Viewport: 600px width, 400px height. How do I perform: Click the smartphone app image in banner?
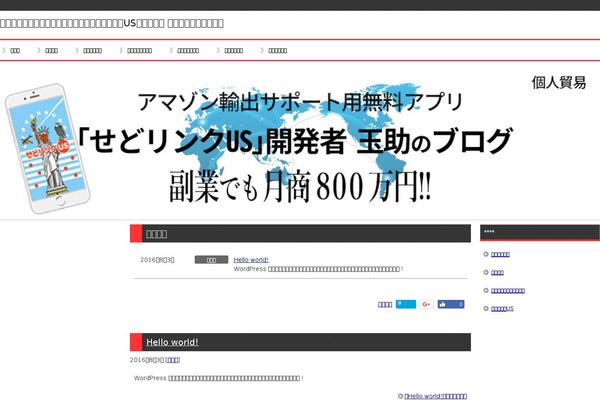click(x=47, y=148)
